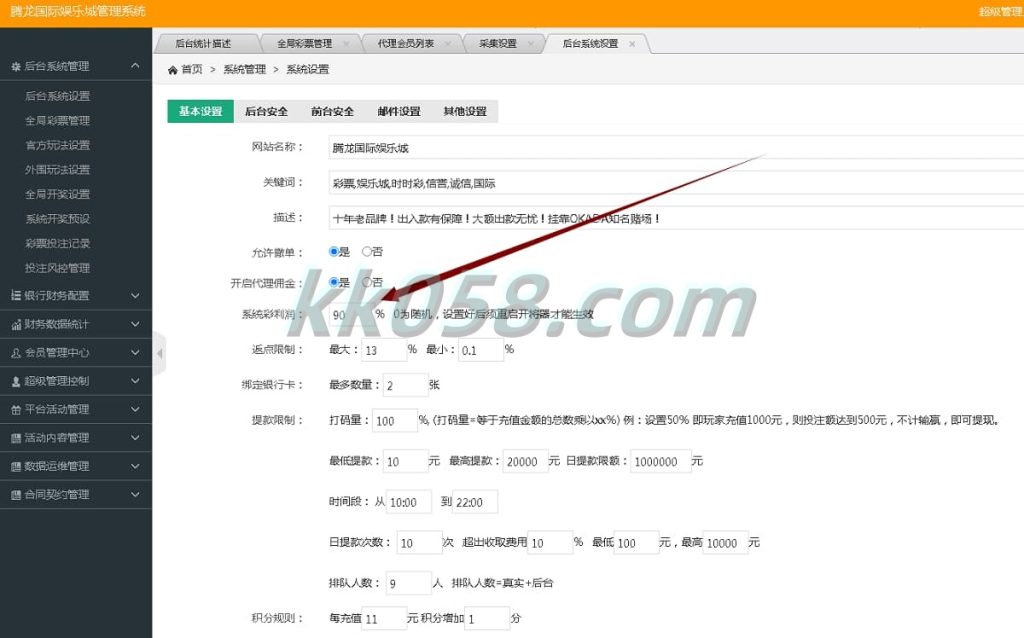Click the bar chart icon beside 财务数据统计
This screenshot has height=638, width=1024.
click(x=16, y=324)
